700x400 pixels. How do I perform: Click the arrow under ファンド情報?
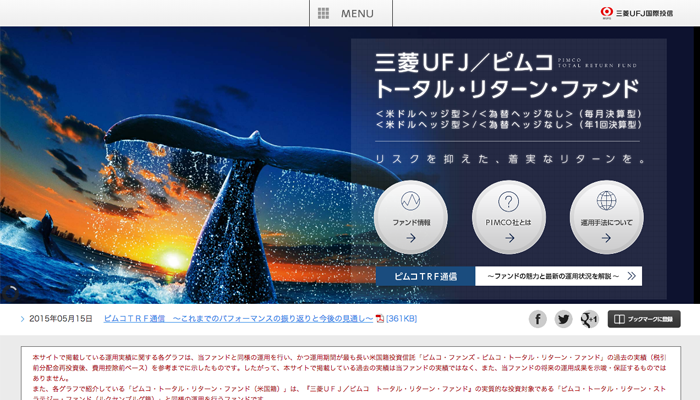411,238
